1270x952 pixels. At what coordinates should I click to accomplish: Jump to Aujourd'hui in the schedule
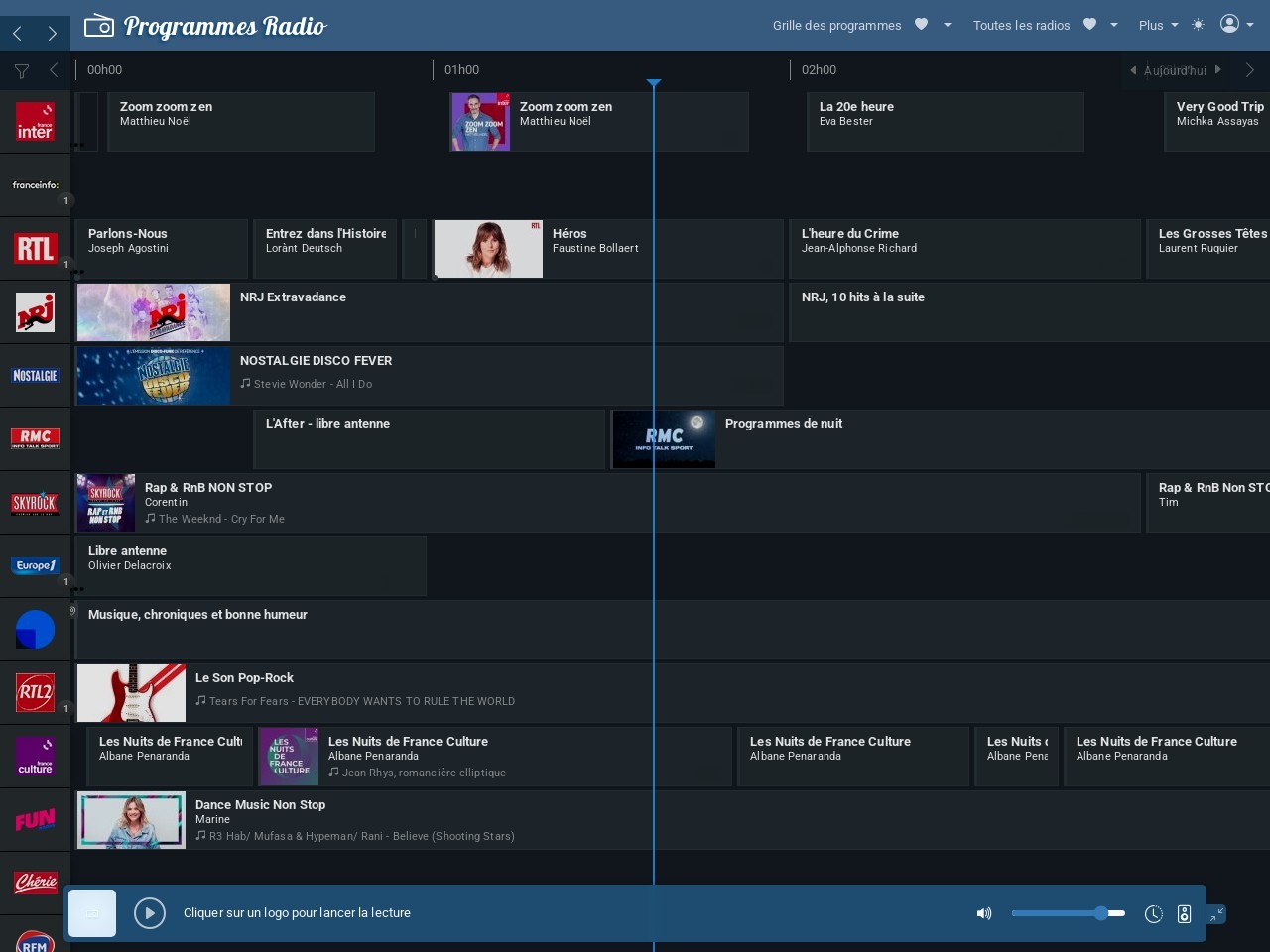1175,70
